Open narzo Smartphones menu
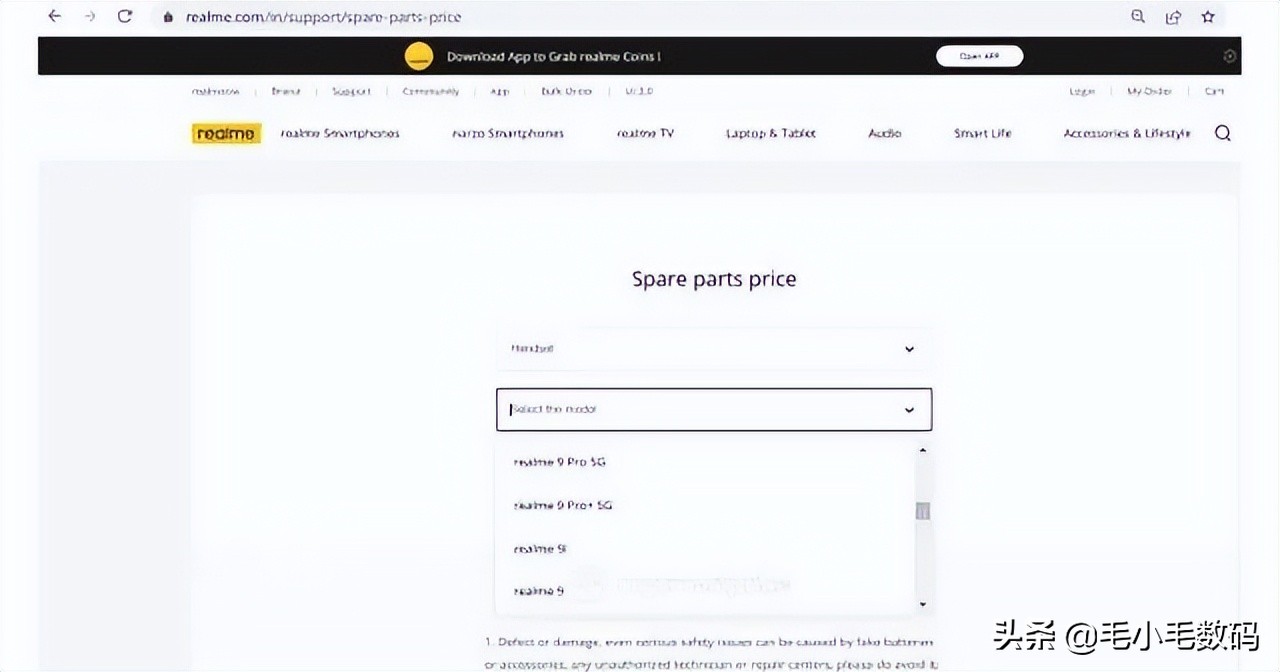Image resolution: width=1280 pixels, height=672 pixels. coord(508,133)
